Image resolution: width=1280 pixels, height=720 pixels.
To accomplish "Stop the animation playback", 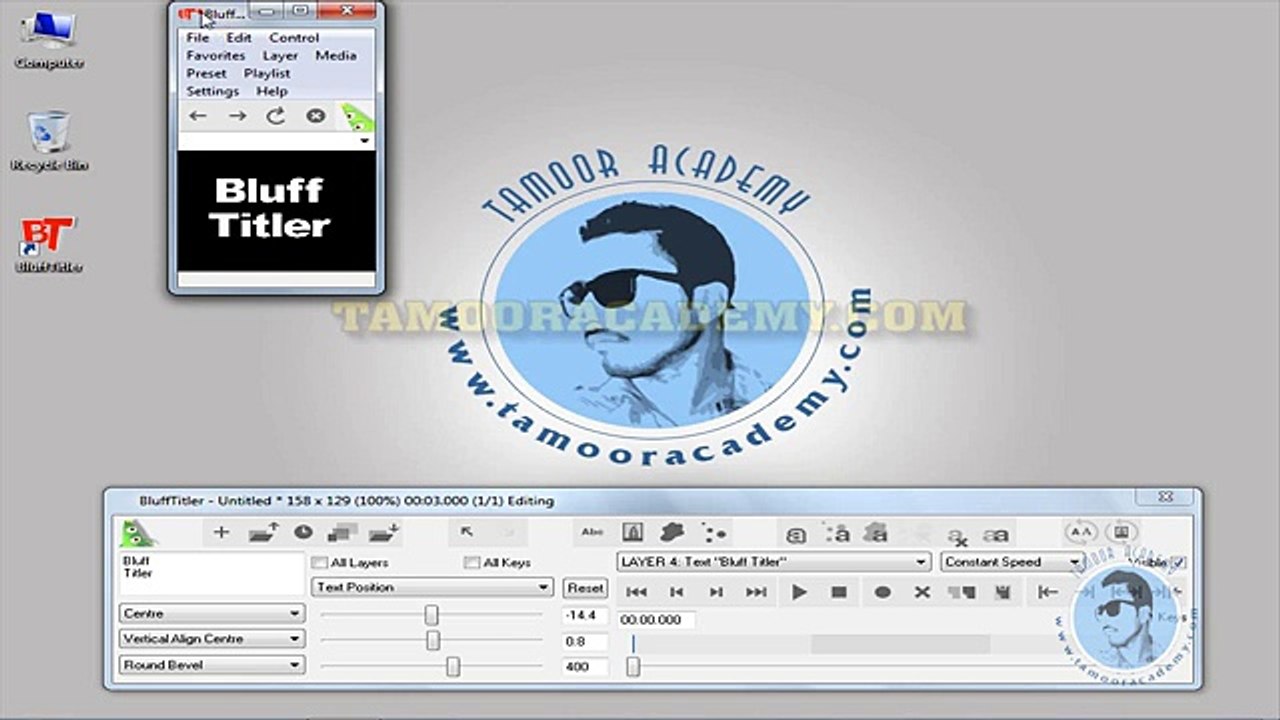I will 839,592.
